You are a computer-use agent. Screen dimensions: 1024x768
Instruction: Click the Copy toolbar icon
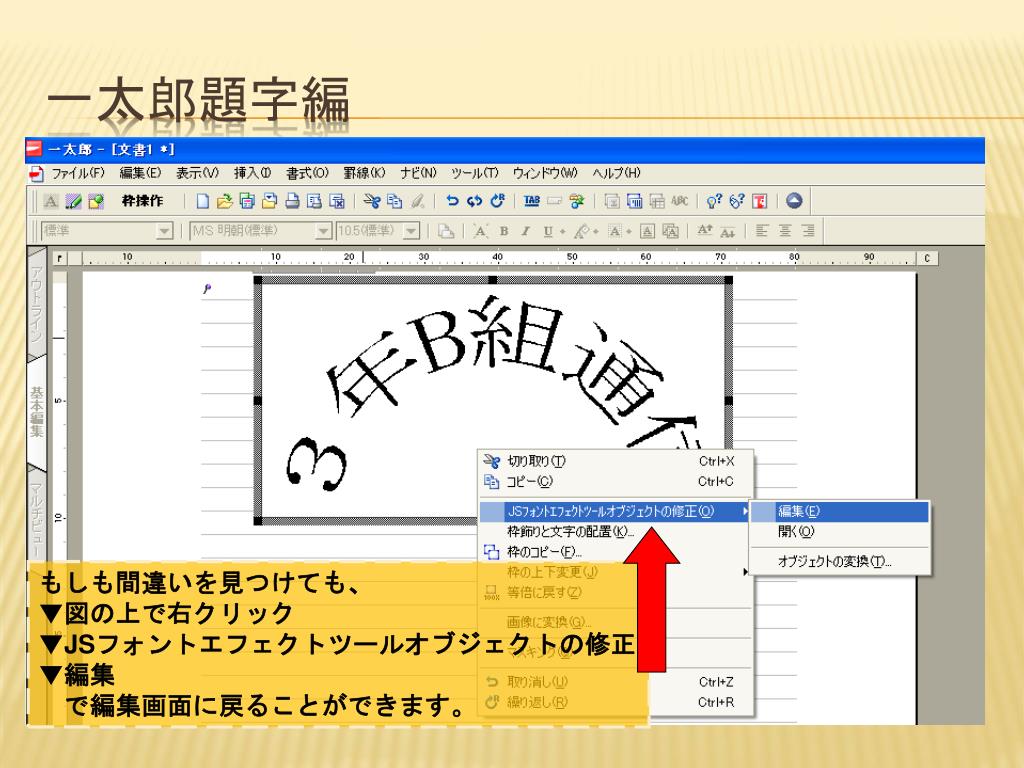pyautogui.click(x=394, y=201)
